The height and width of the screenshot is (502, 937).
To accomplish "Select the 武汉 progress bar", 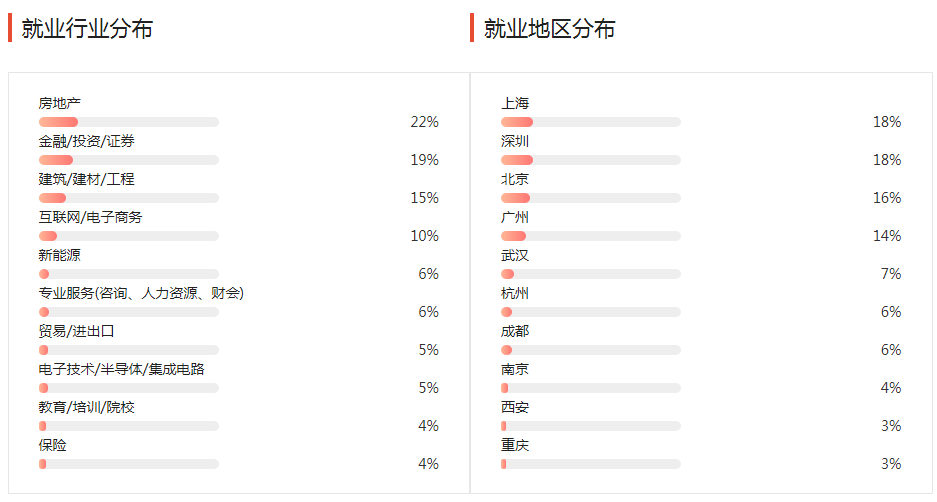I will point(590,274).
